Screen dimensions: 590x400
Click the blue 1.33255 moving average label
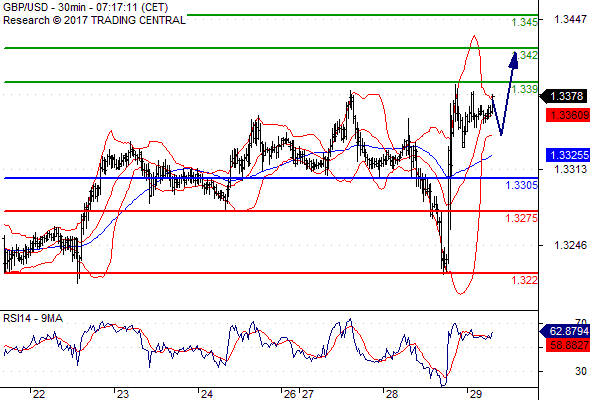coord(568,155)
